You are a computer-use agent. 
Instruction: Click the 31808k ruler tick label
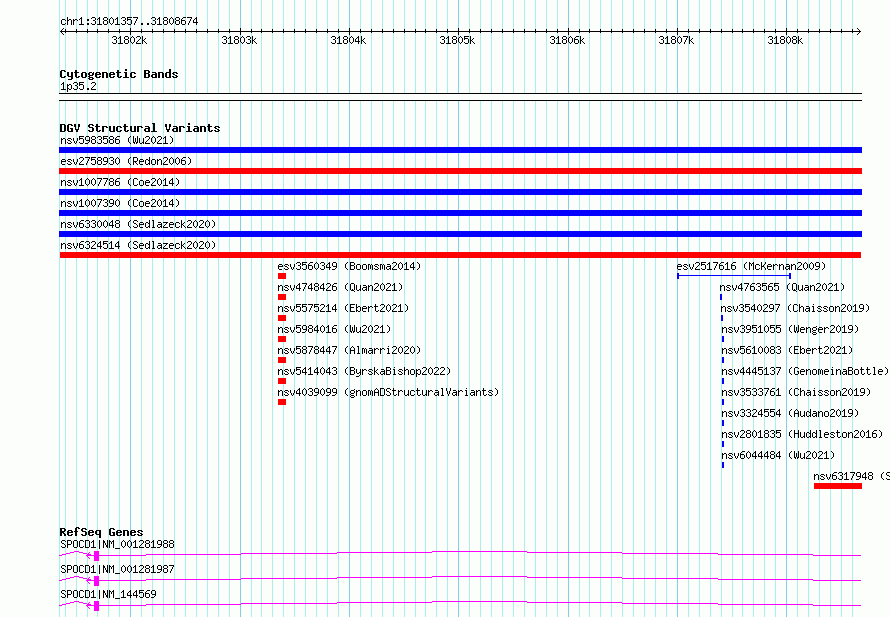(x=785, y=40)
